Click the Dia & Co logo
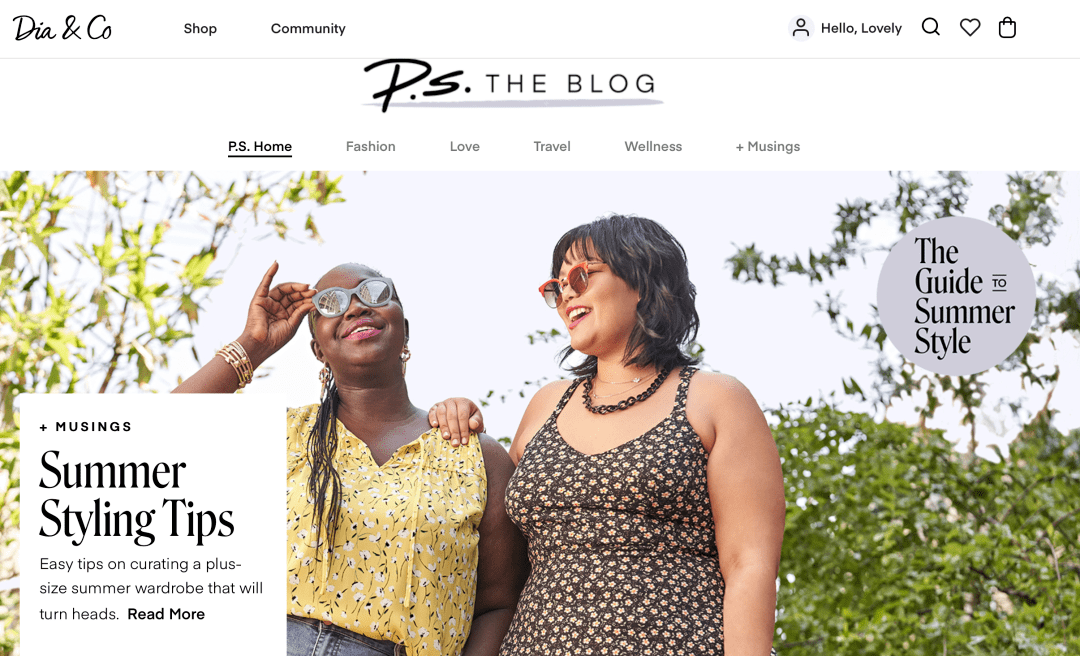 [62, 28]
